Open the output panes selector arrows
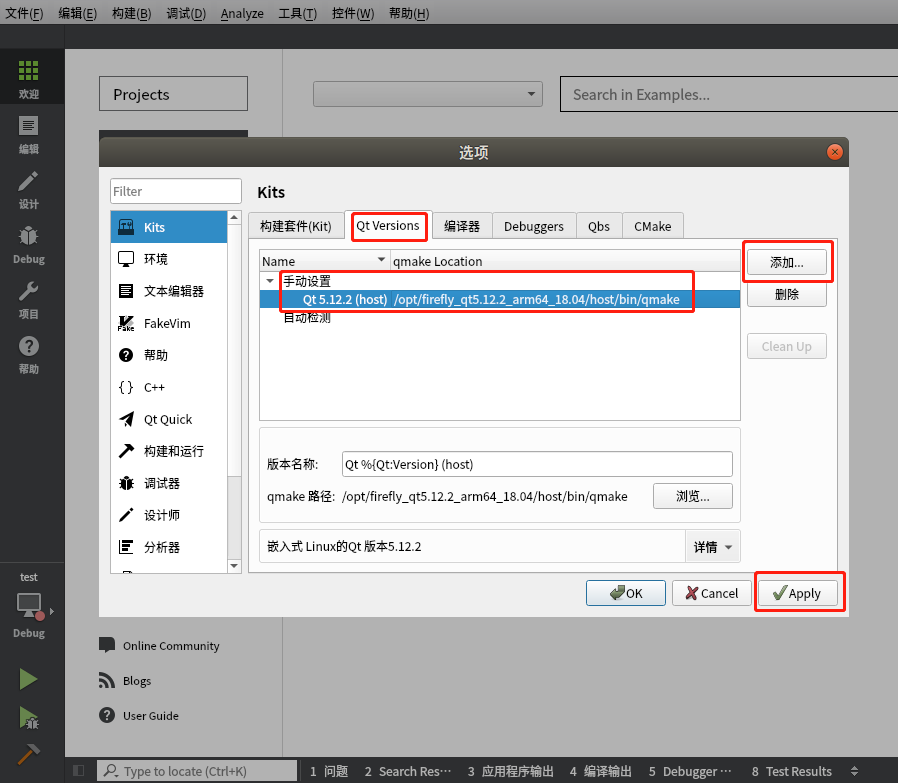898x783 pixels. coord(854,771)
